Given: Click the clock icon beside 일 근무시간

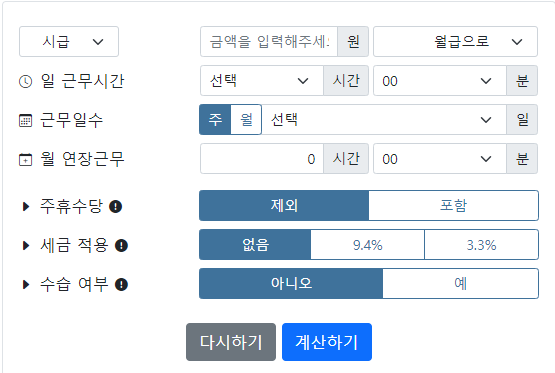Looking at the screenshot, I should click(x=25, y=81).
